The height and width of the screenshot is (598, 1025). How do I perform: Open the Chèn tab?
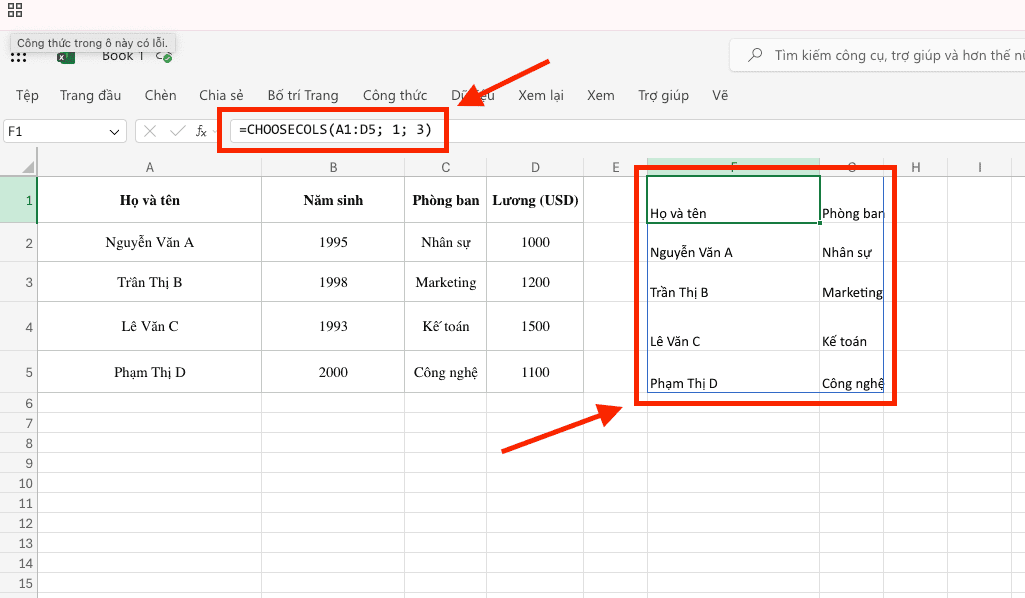coord(160,95)
